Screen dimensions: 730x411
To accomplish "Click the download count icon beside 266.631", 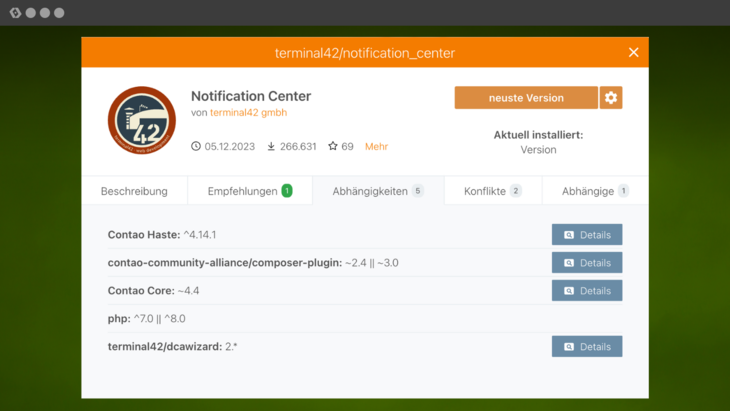I will [x=271, y=146].
